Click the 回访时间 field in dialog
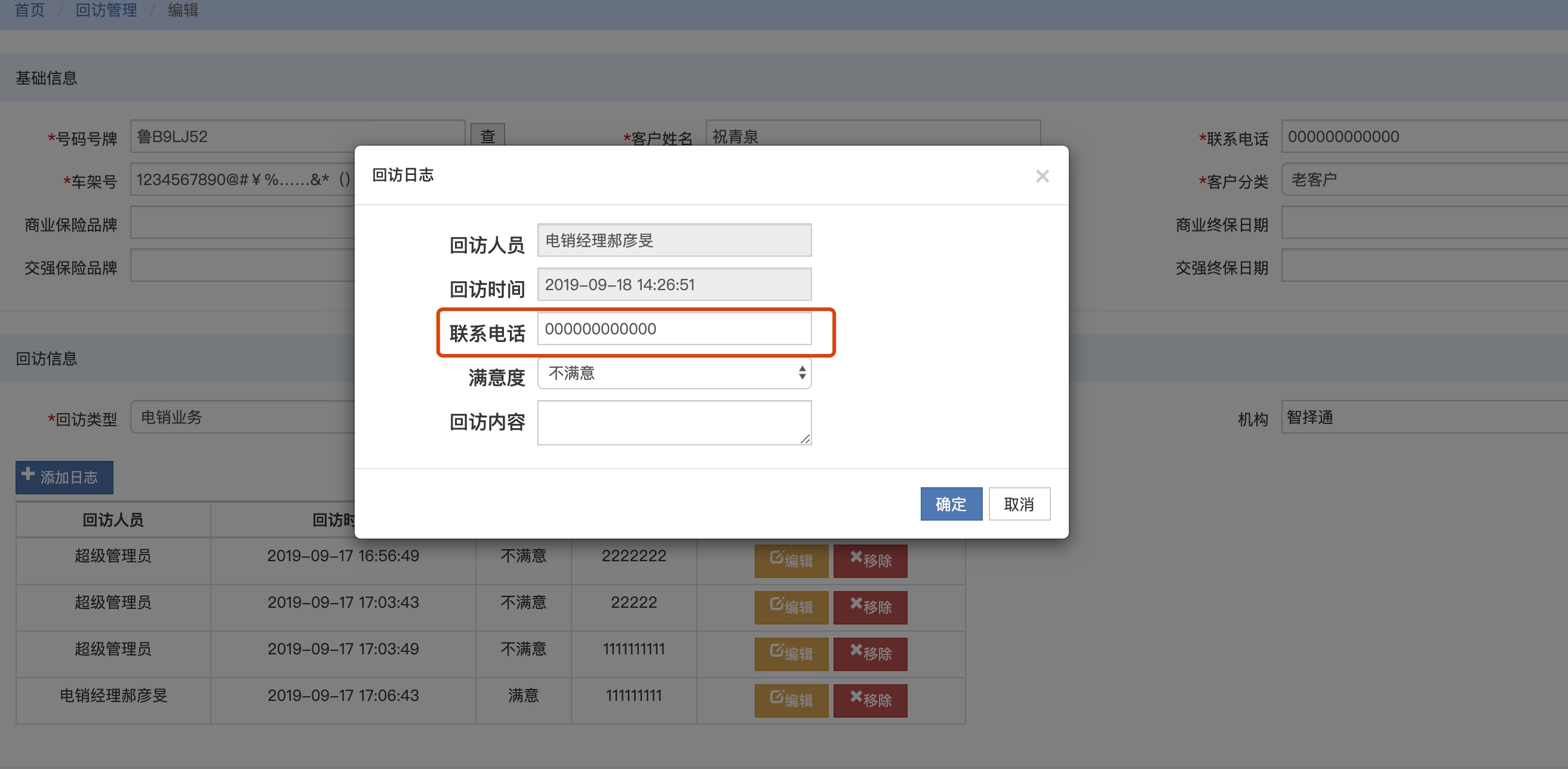 (x=674, y=284)
